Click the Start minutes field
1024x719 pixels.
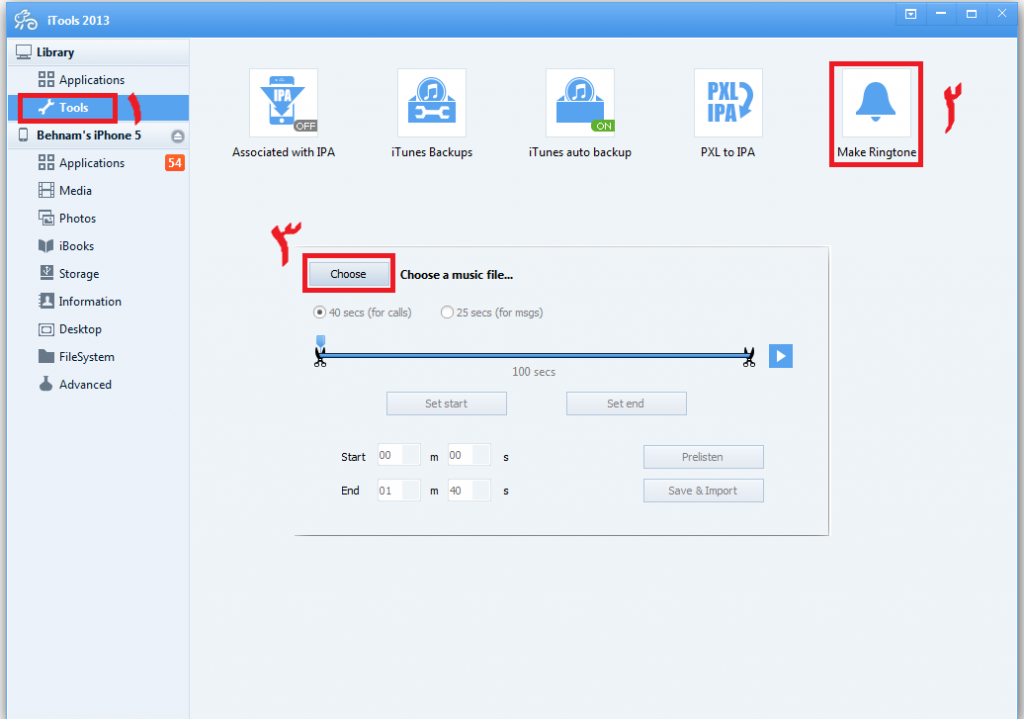tap(399, 455)
